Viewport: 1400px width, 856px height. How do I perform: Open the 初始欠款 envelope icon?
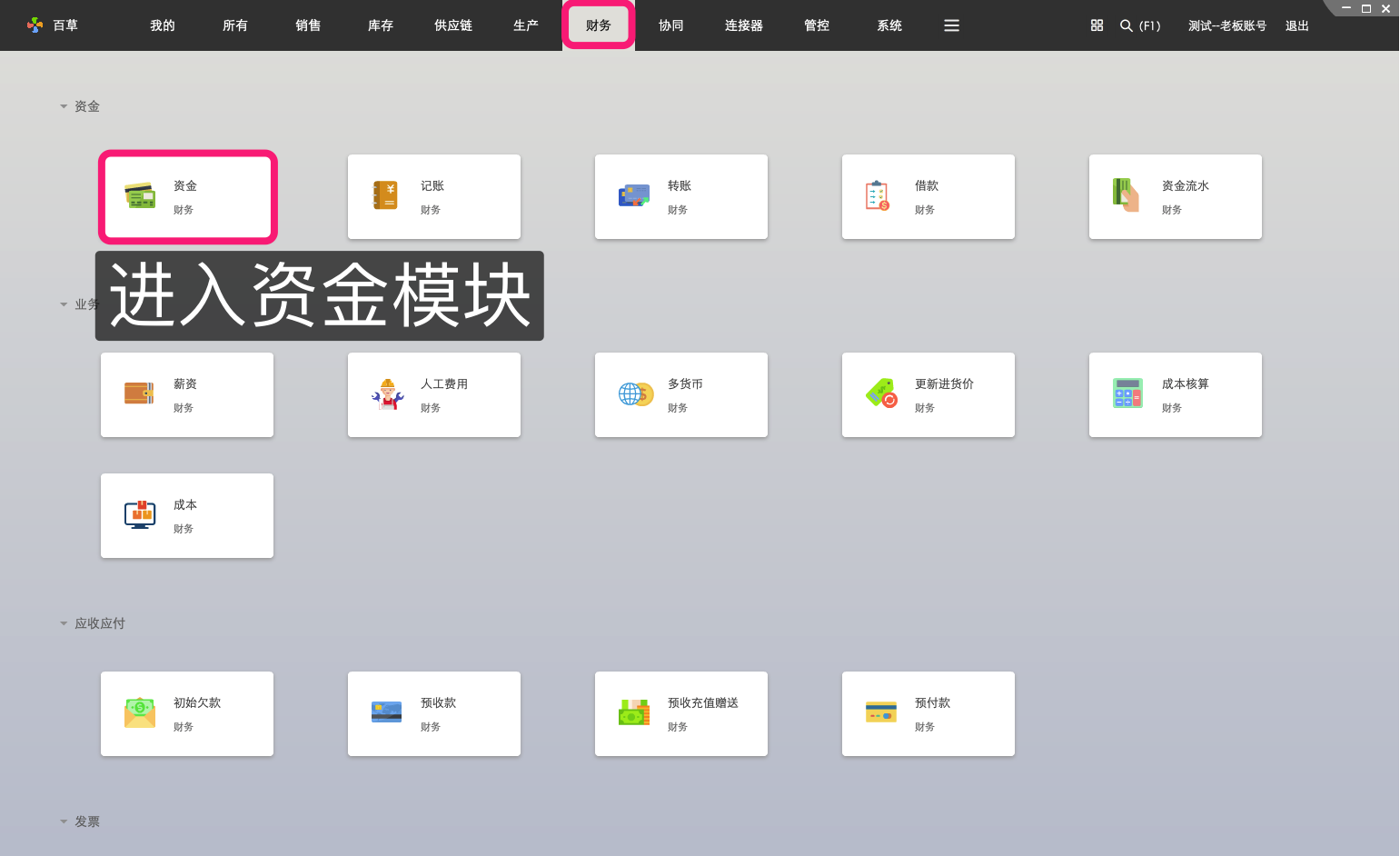140,712
